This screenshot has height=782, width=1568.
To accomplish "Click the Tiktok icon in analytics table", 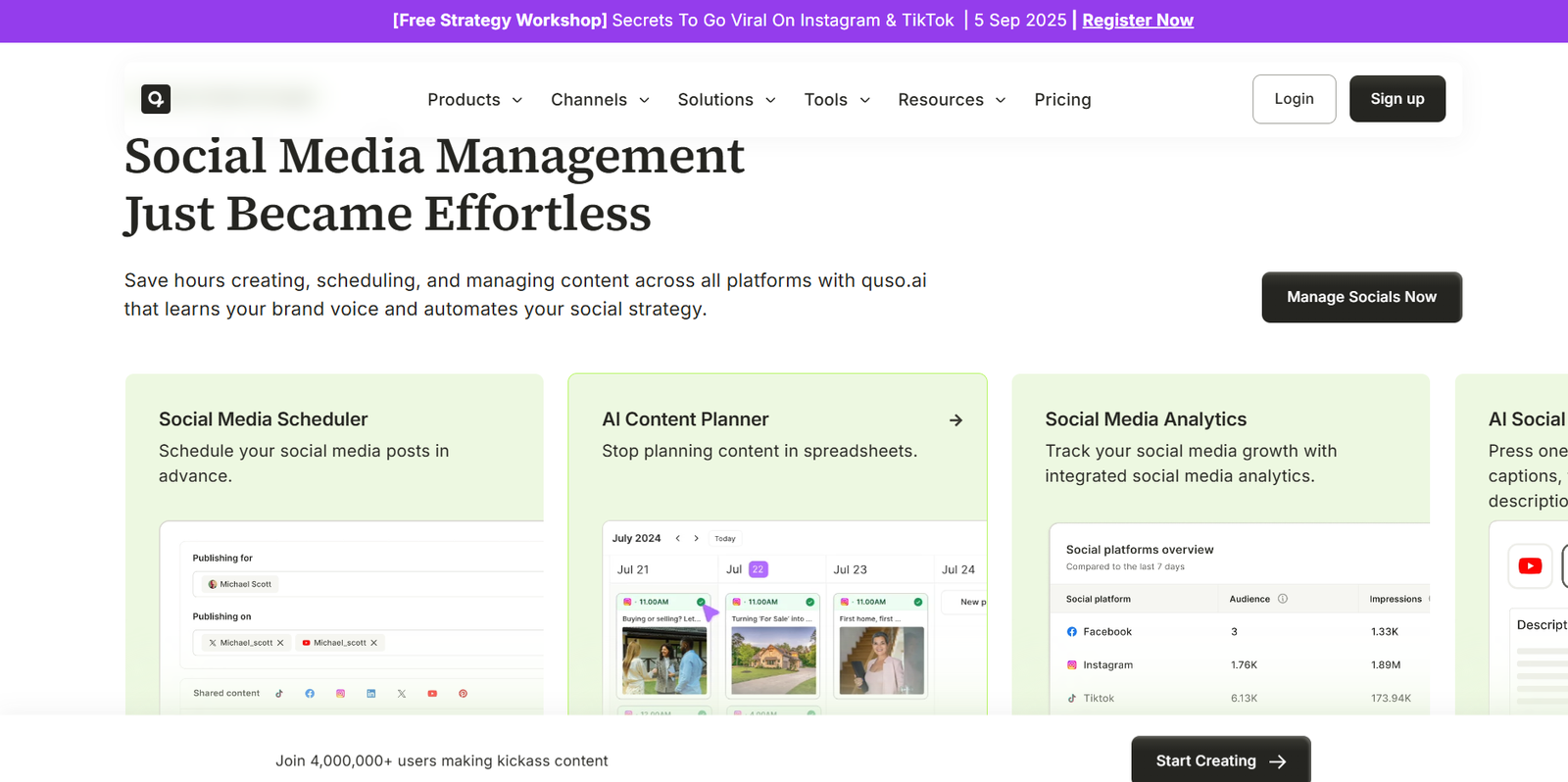I will pyautogui.click(x=1072, y=699).
